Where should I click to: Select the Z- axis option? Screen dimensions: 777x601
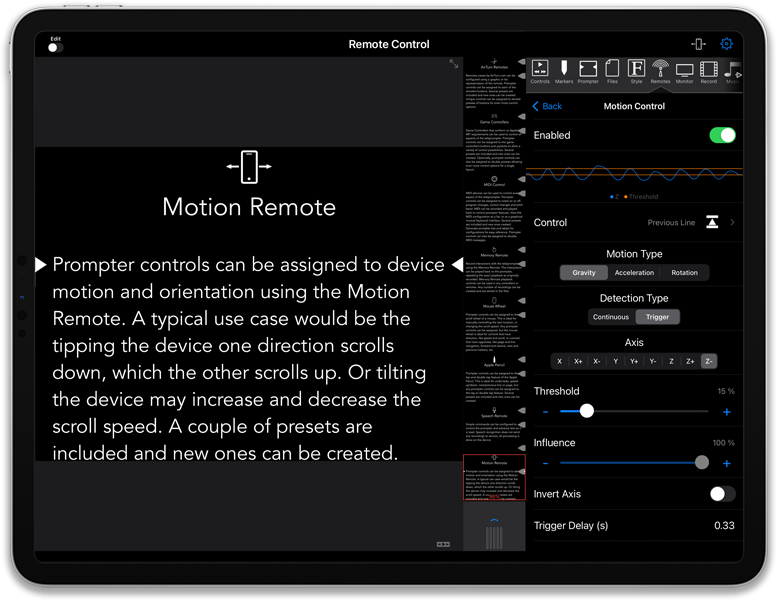(709, 361)
